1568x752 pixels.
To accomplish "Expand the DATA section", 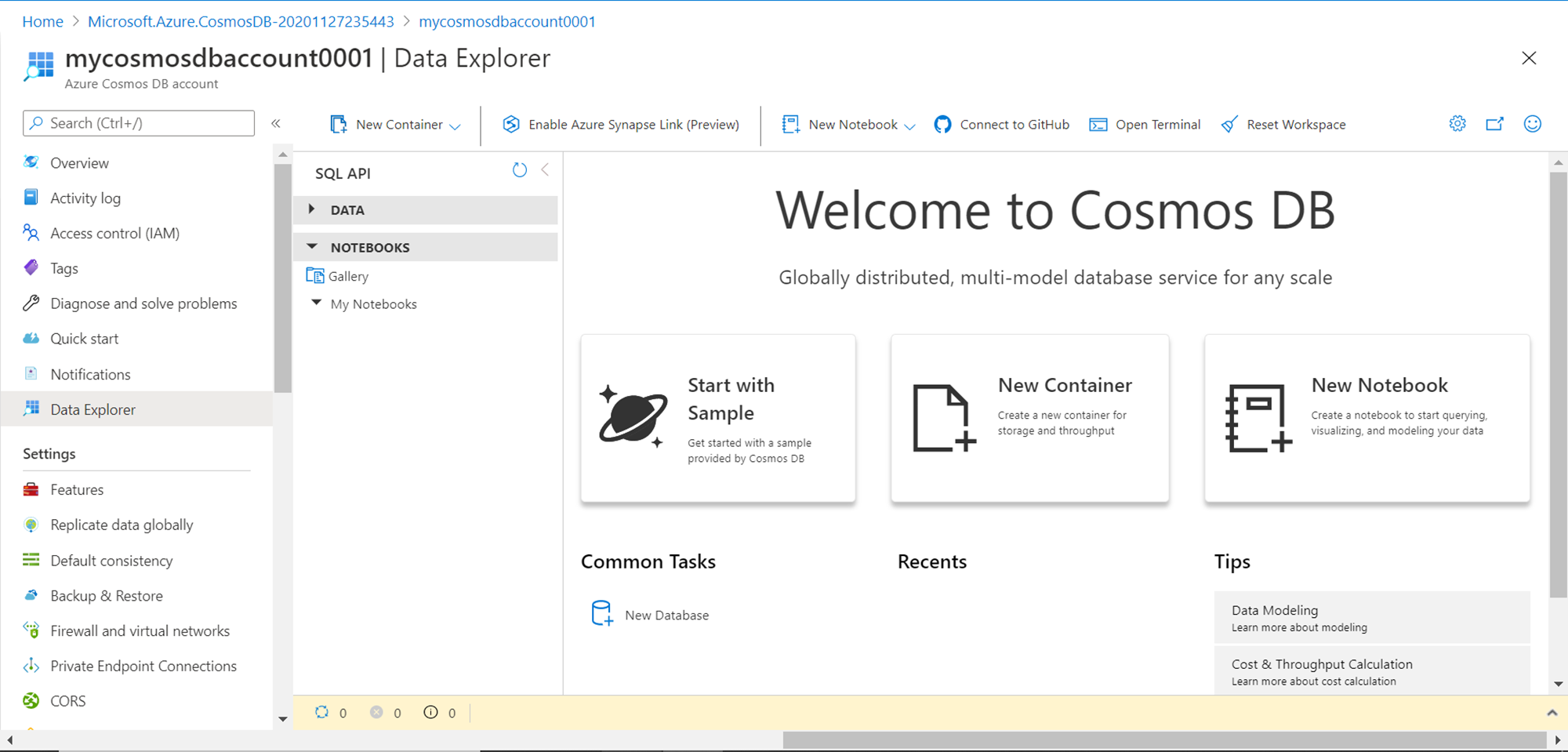I will pos(312,209).
